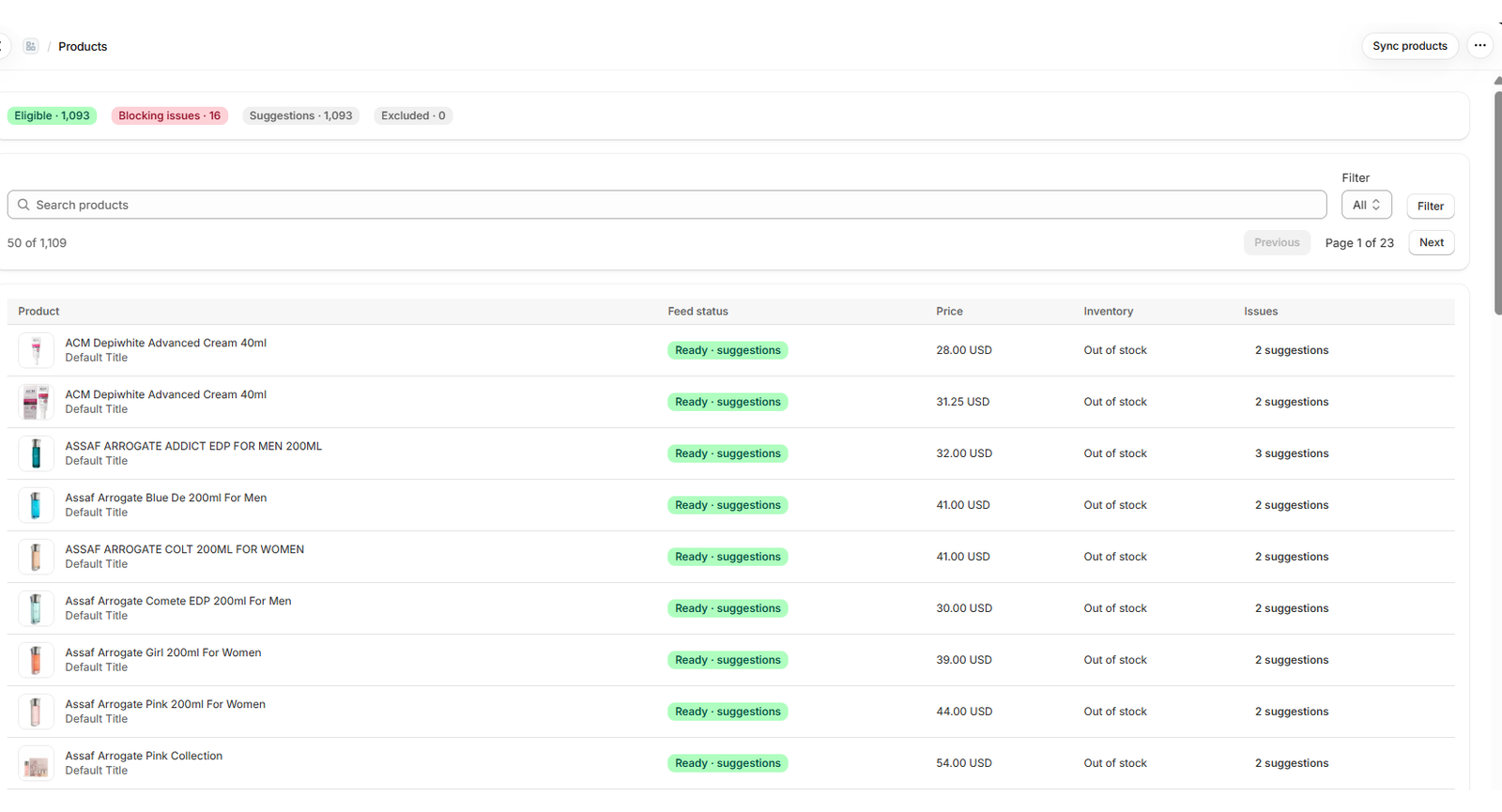Click 'ASSAF ARROGATE COLT 200ML FOR WOMEN'
Image resolution: width=1502 pixels, height=812 pixels.
[x=185, y=549]
